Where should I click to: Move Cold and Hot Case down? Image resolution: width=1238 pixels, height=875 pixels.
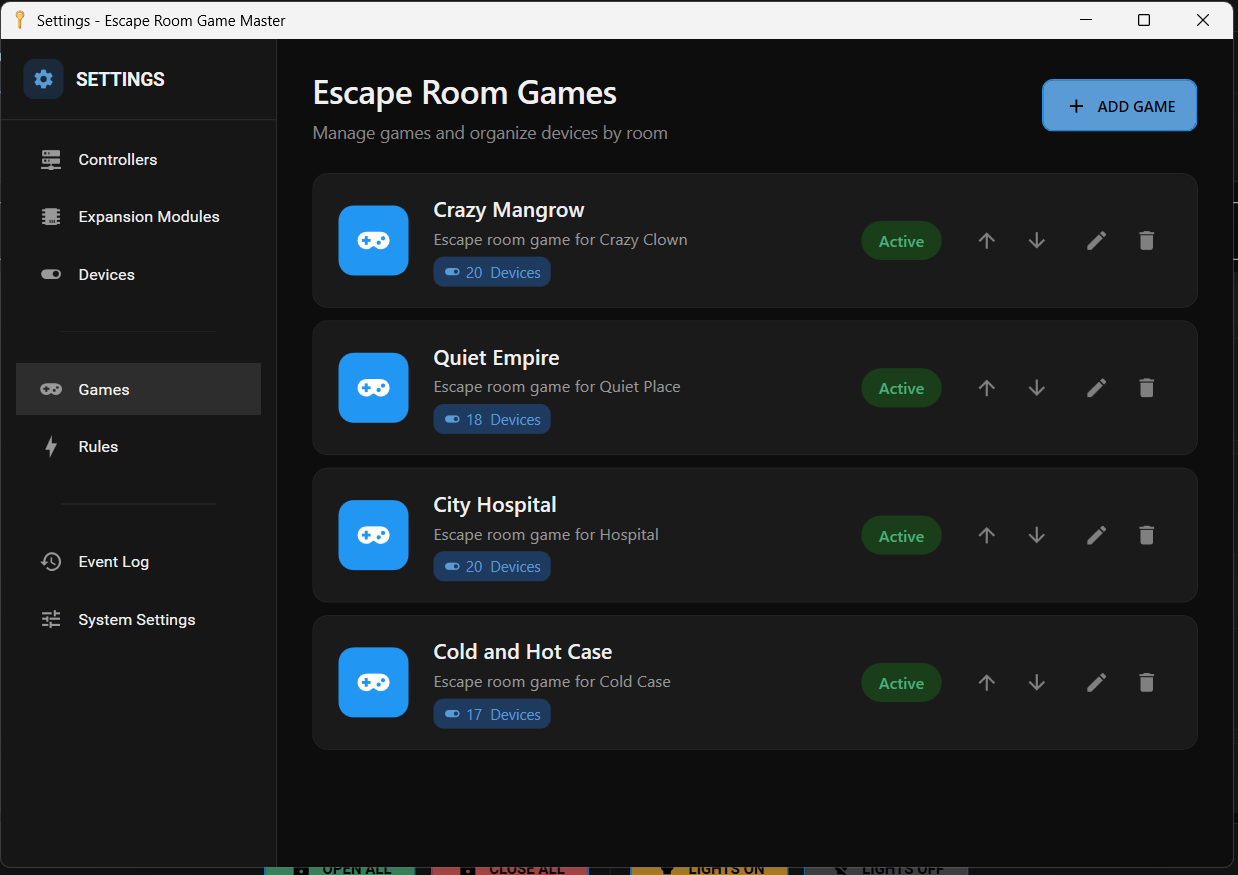point(1037,683)
